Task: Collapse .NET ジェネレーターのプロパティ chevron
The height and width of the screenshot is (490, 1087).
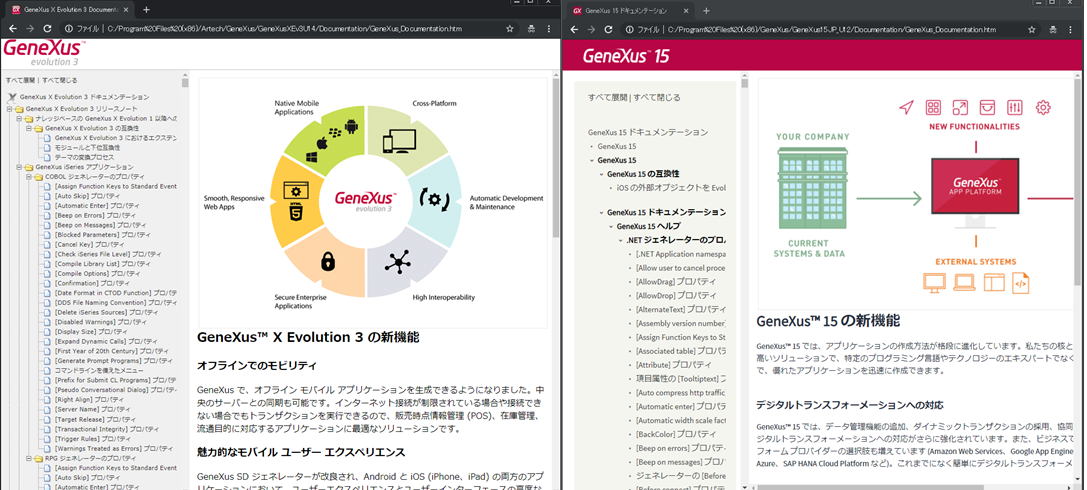Action: (x=621, y=240)
